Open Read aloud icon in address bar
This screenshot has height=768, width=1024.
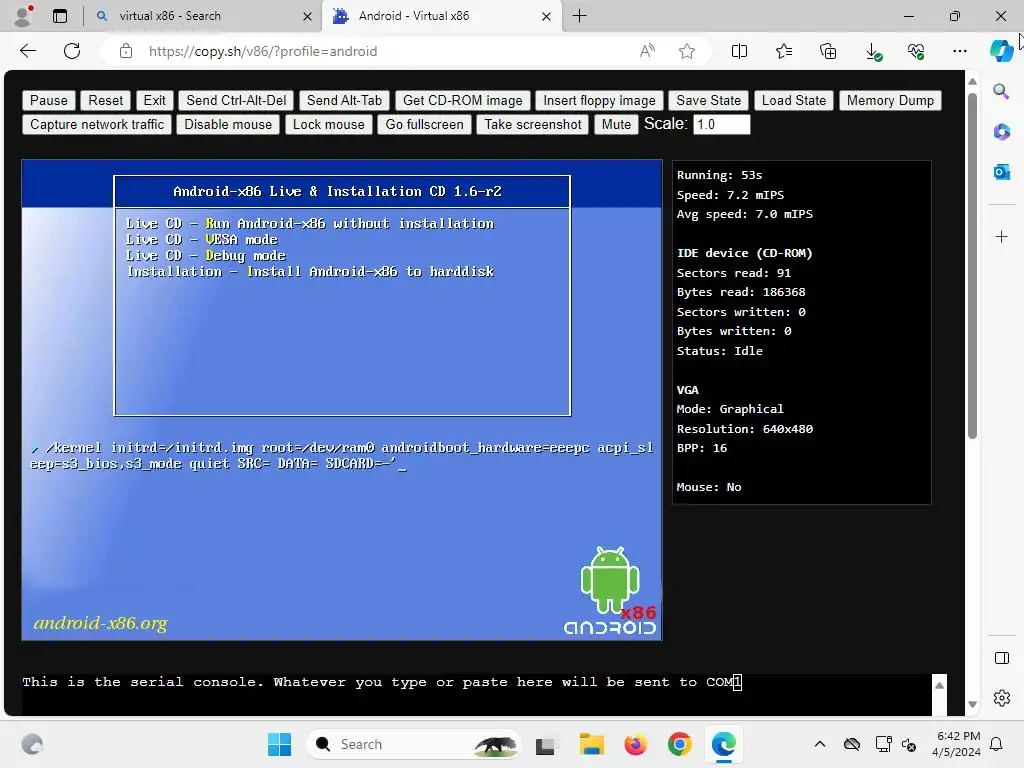[647, 51]
